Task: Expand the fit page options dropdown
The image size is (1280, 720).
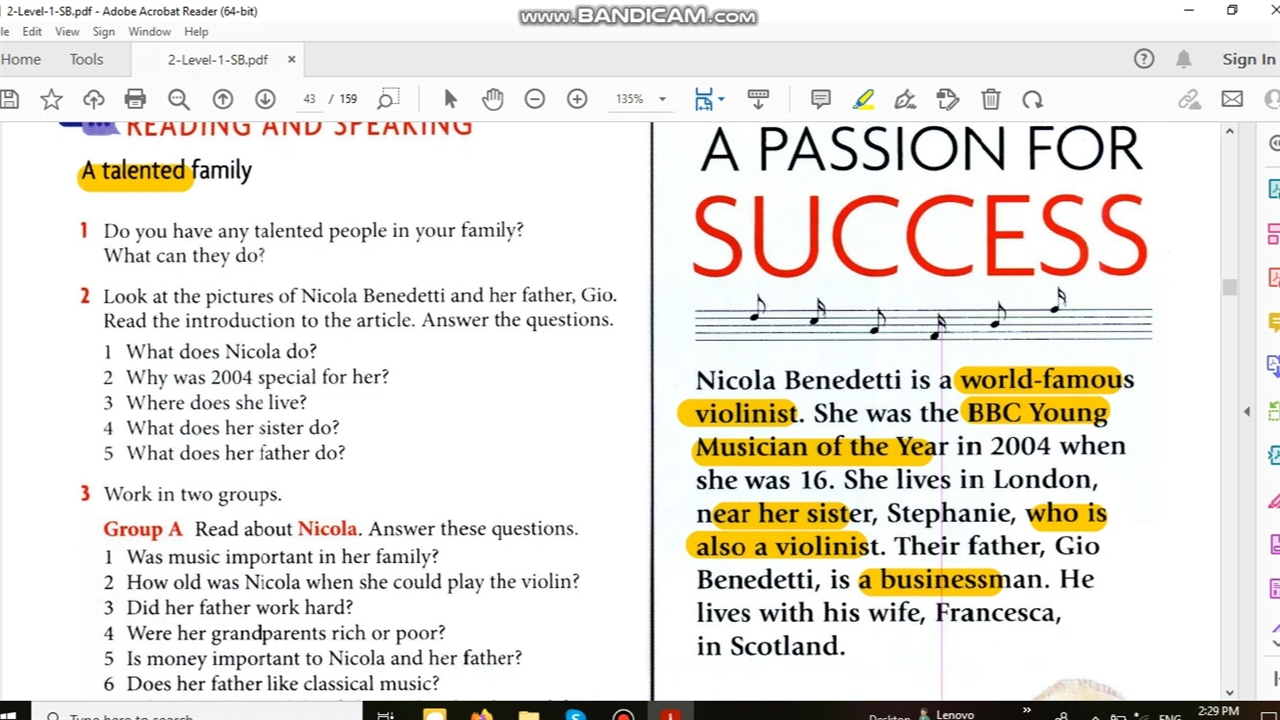Action: click(x=721, y=99)
